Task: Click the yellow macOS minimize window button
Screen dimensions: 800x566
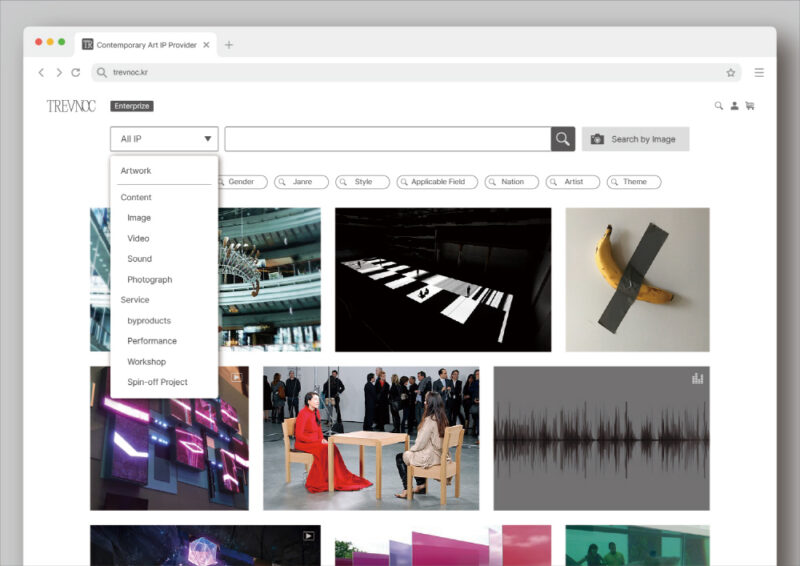Action: (50, 42)
